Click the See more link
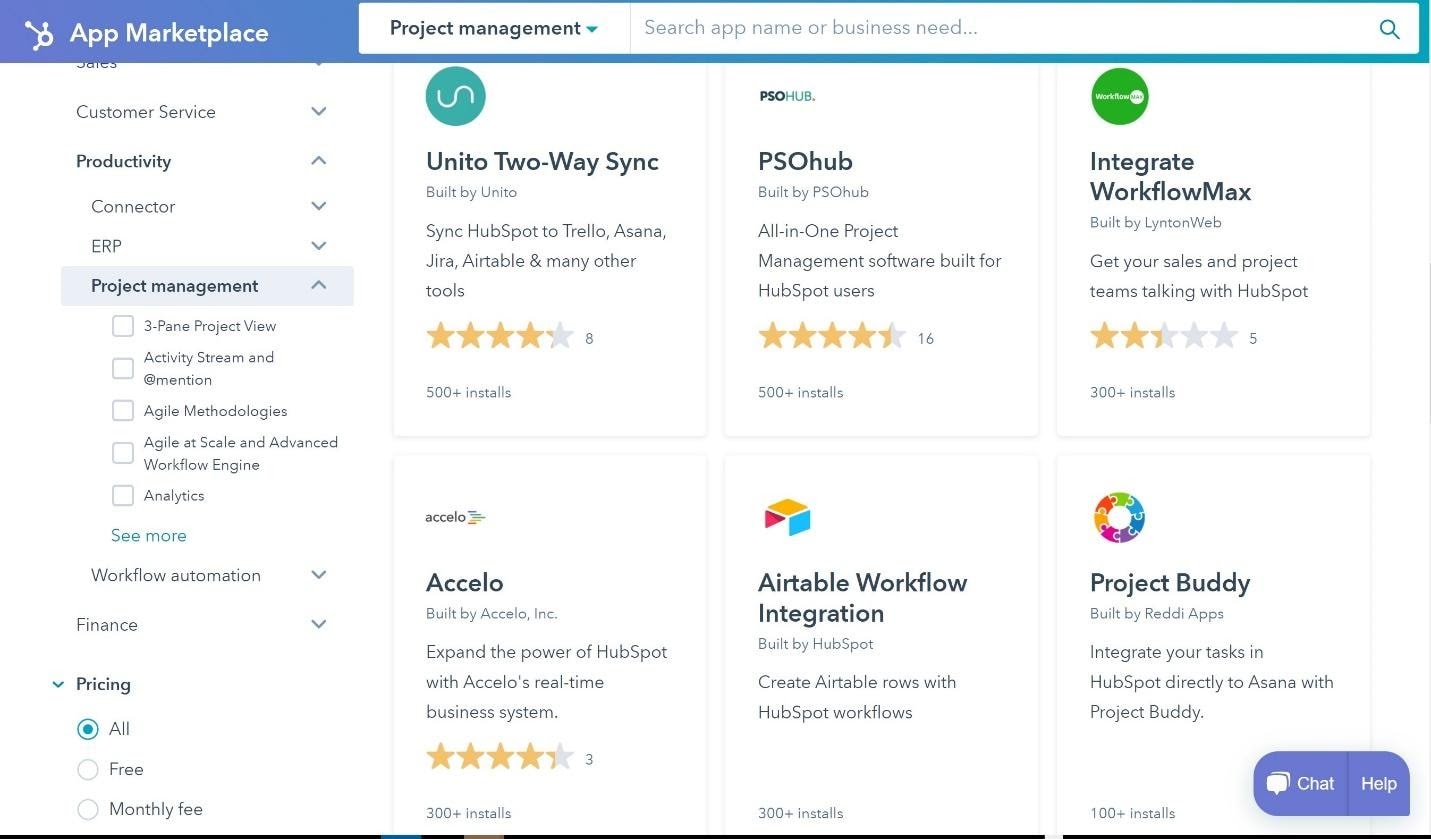1431x839 pixels. [148, 535]
